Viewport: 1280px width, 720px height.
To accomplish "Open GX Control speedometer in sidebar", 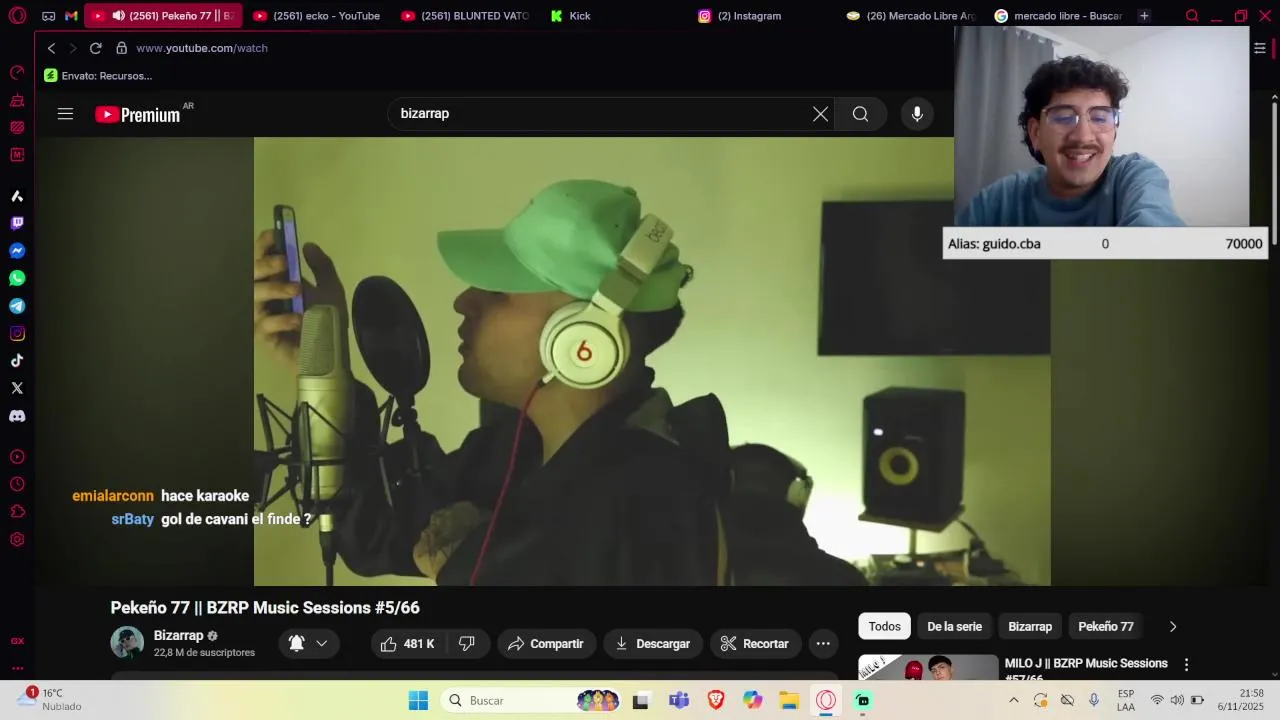I will (x=17, y=72).
